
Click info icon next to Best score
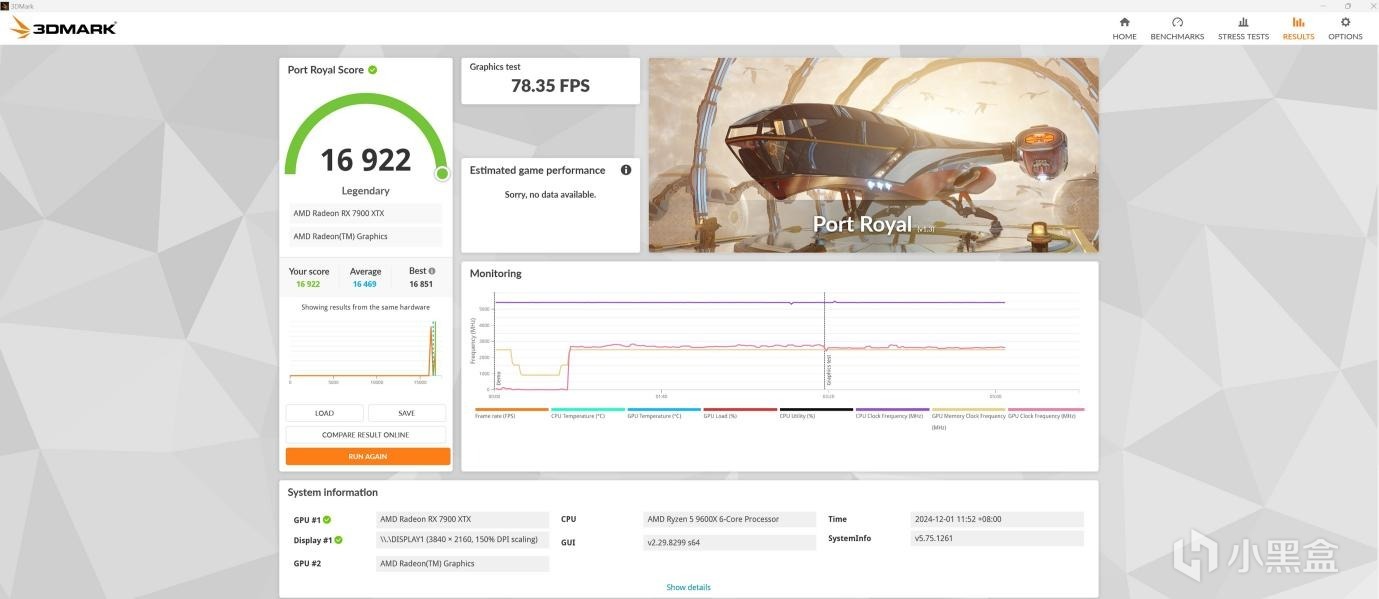(x=432, y=271)
